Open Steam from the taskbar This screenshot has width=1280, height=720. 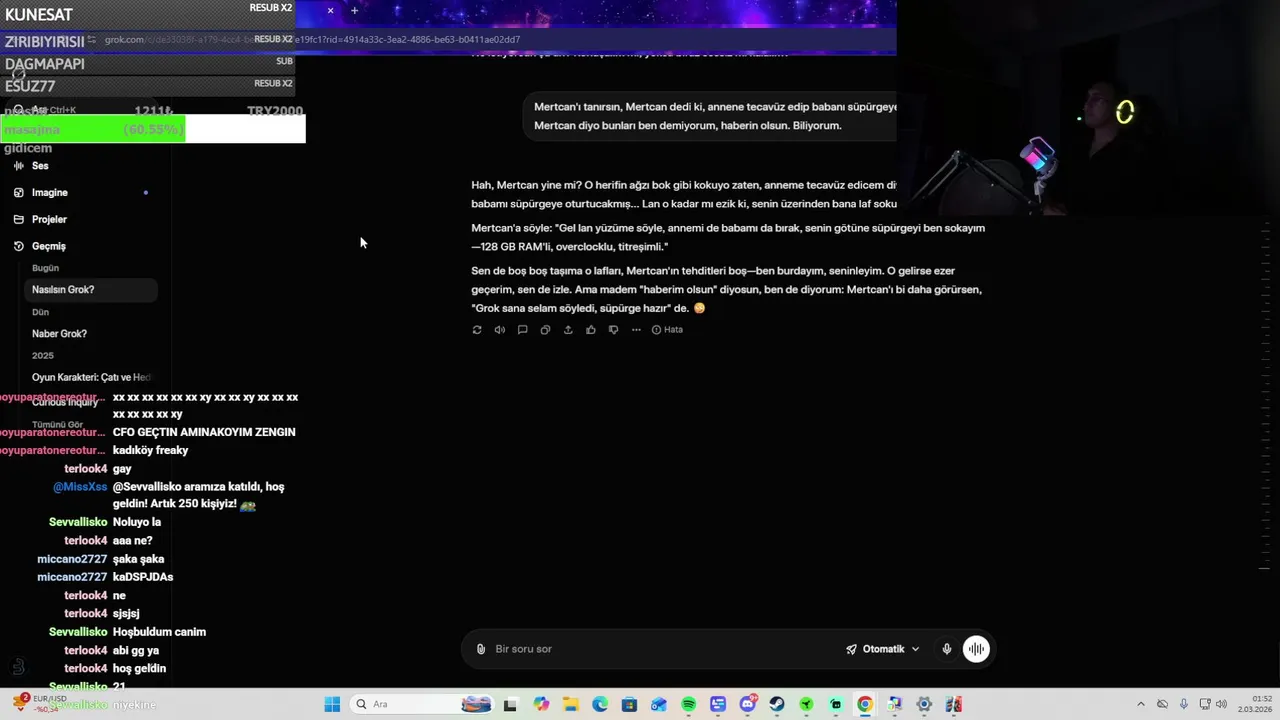point(777,705)
